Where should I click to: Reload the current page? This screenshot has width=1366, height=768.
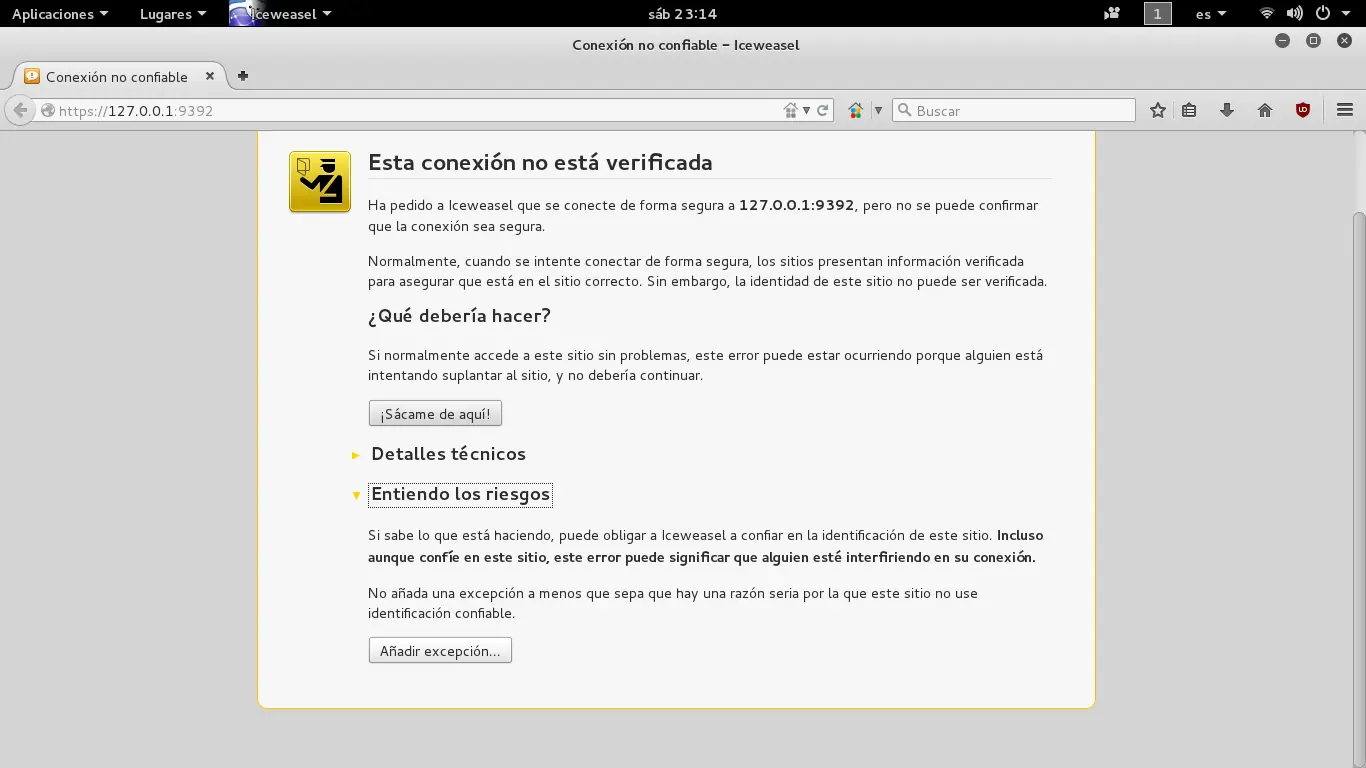point(823,111)
